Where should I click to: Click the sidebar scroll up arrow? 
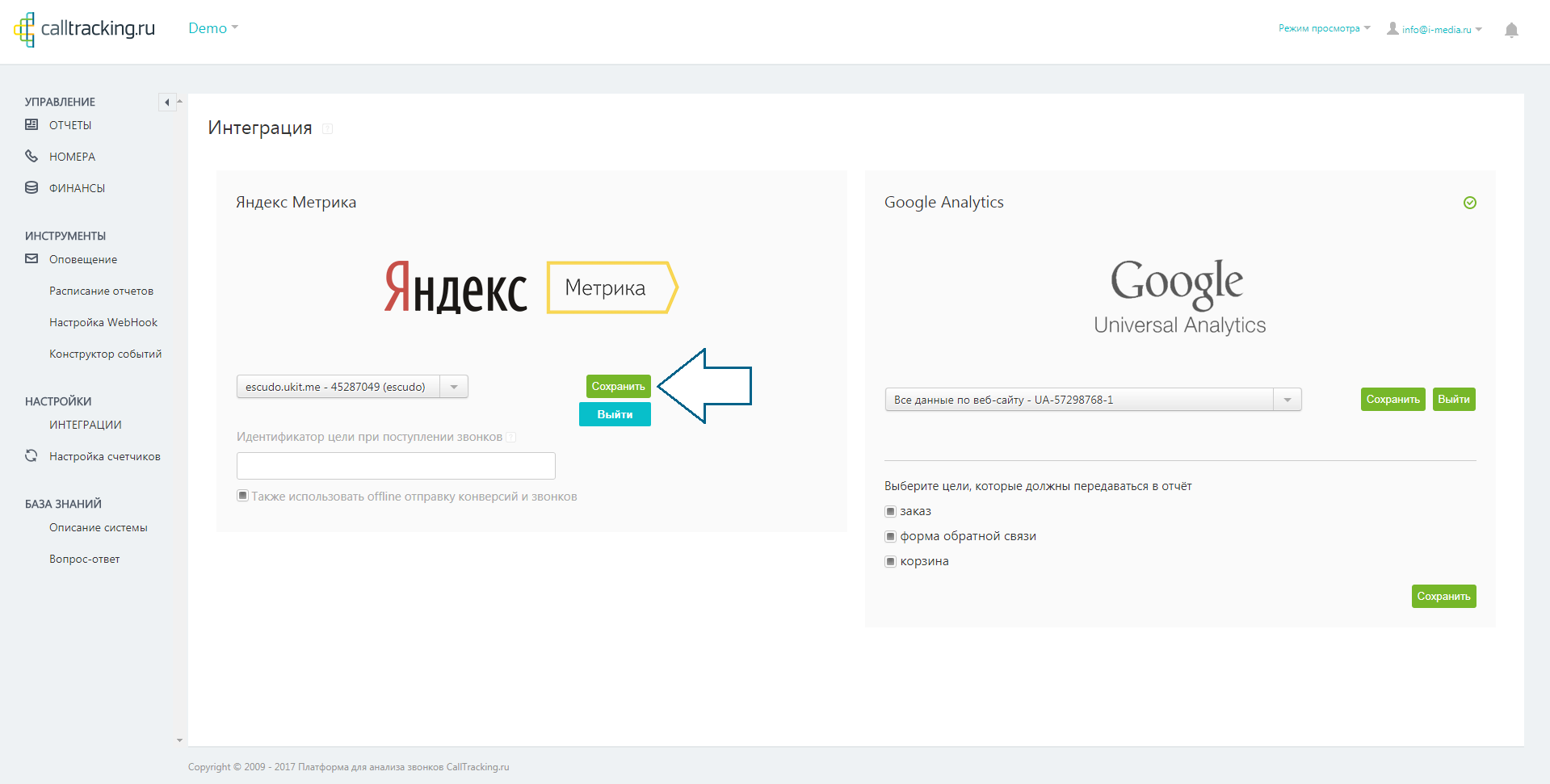[x=179, y=101]
